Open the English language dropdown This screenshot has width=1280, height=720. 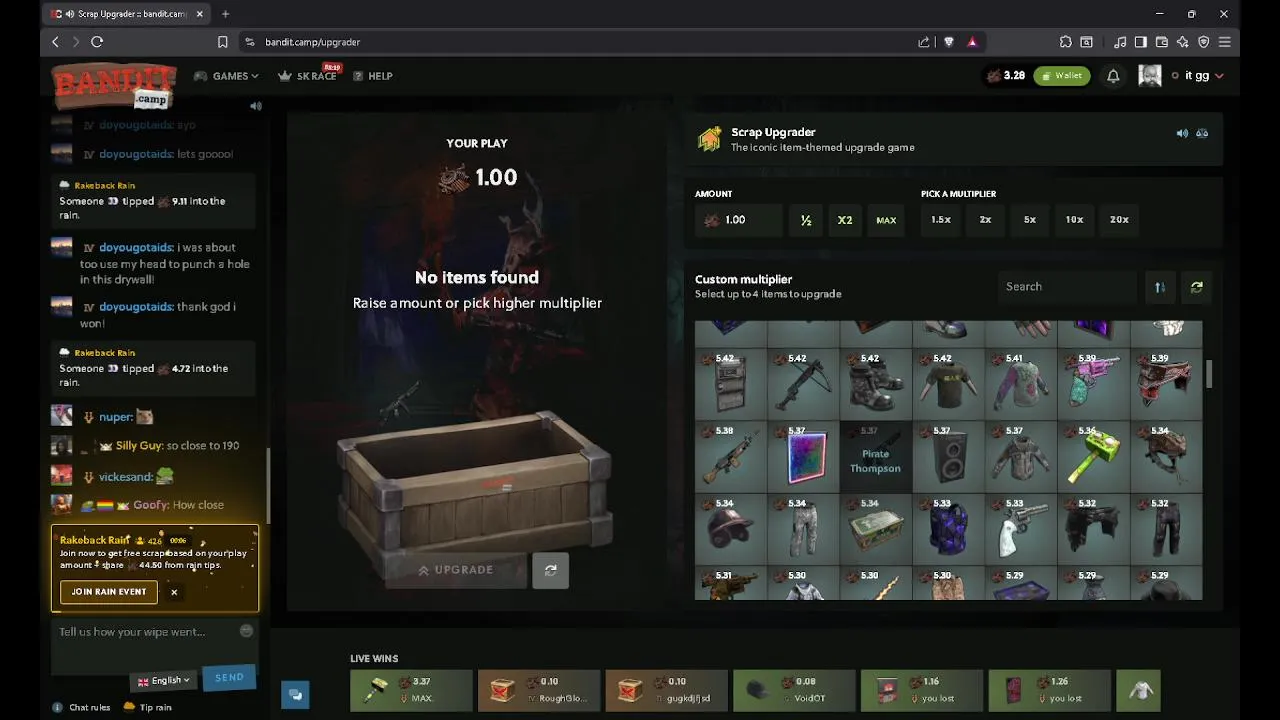[163, 680]
